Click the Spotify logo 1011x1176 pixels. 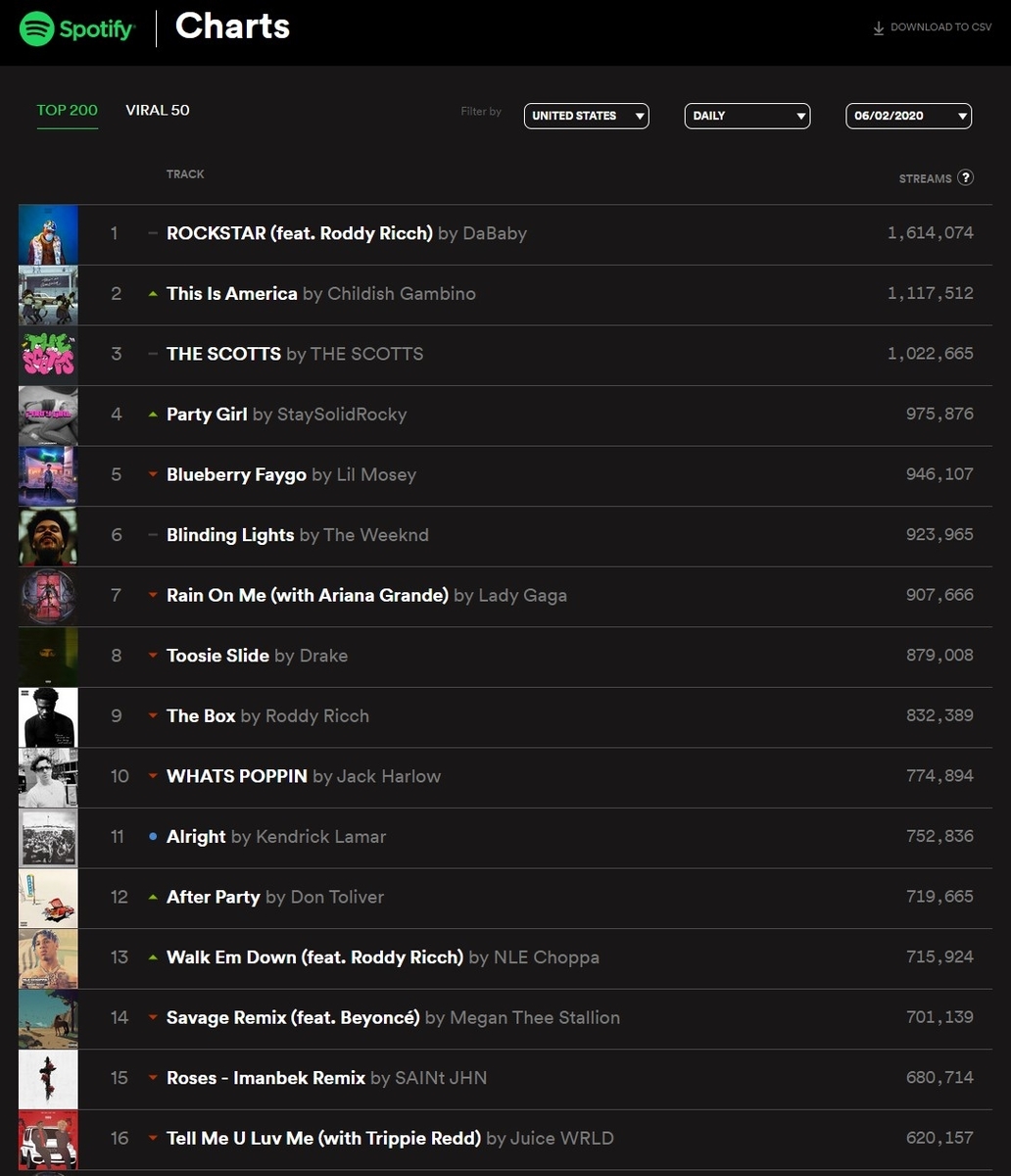click(x=76, y=28)
